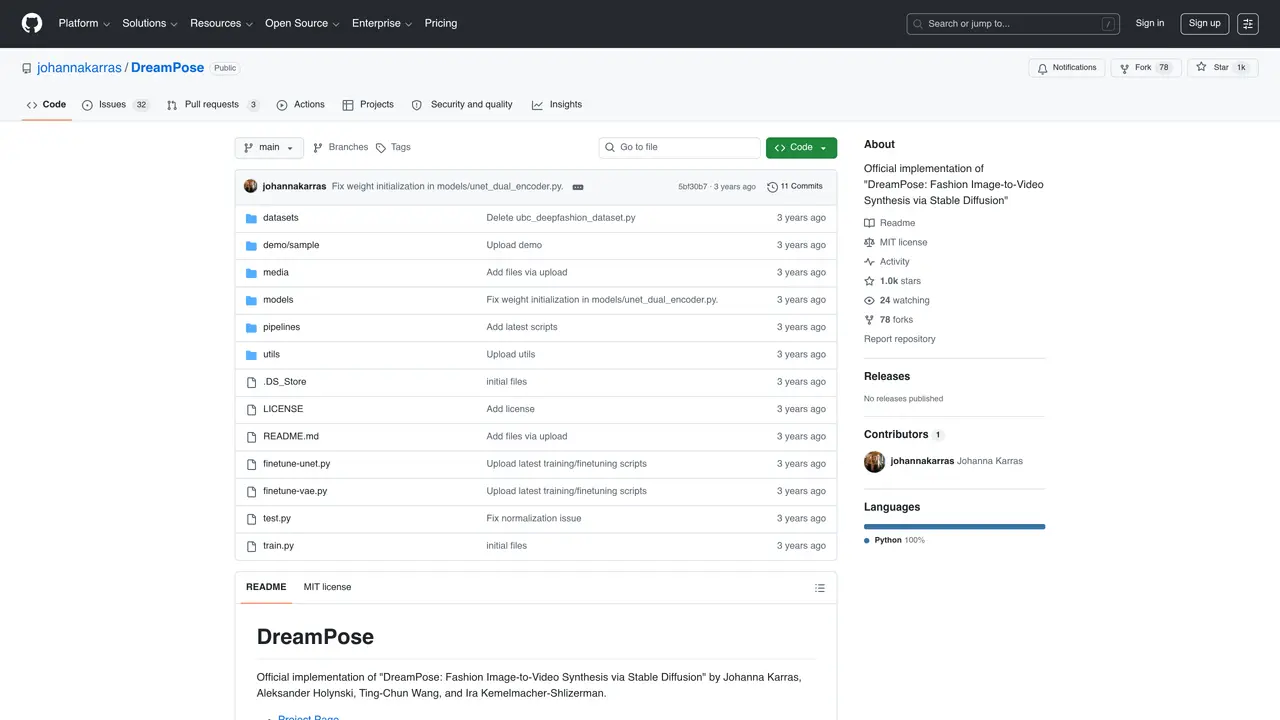
Task: Open the utils folder icon
Action: [x=252, y=355]
